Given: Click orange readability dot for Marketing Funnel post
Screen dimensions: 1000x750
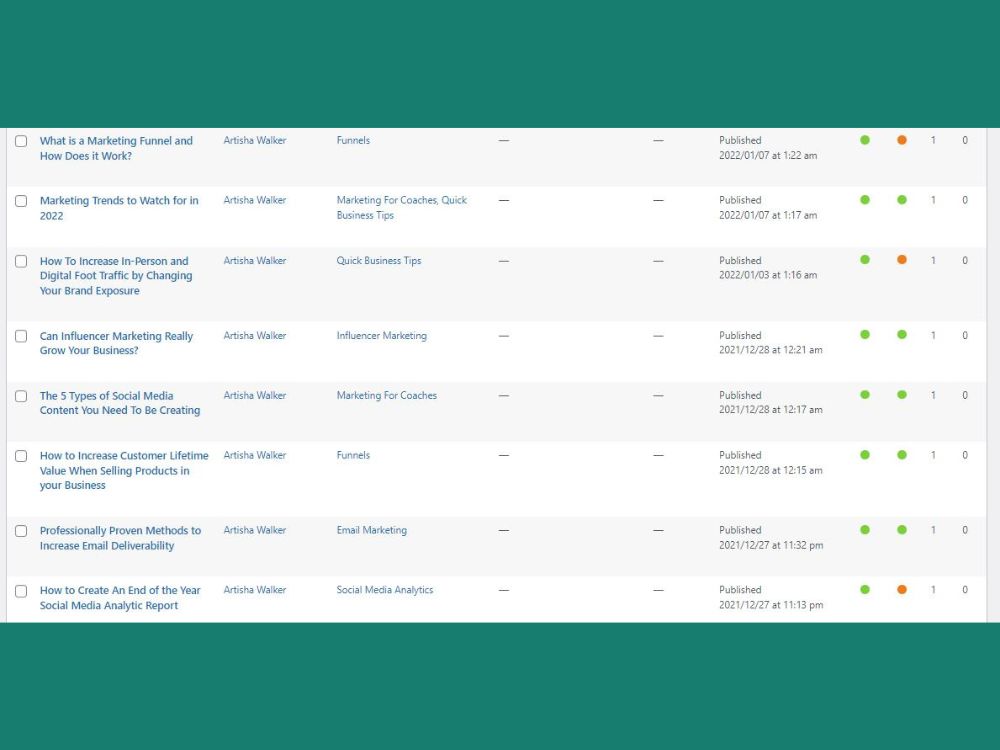Looking at the screenshot, I should pyautogui.click(x=902, y=140).
